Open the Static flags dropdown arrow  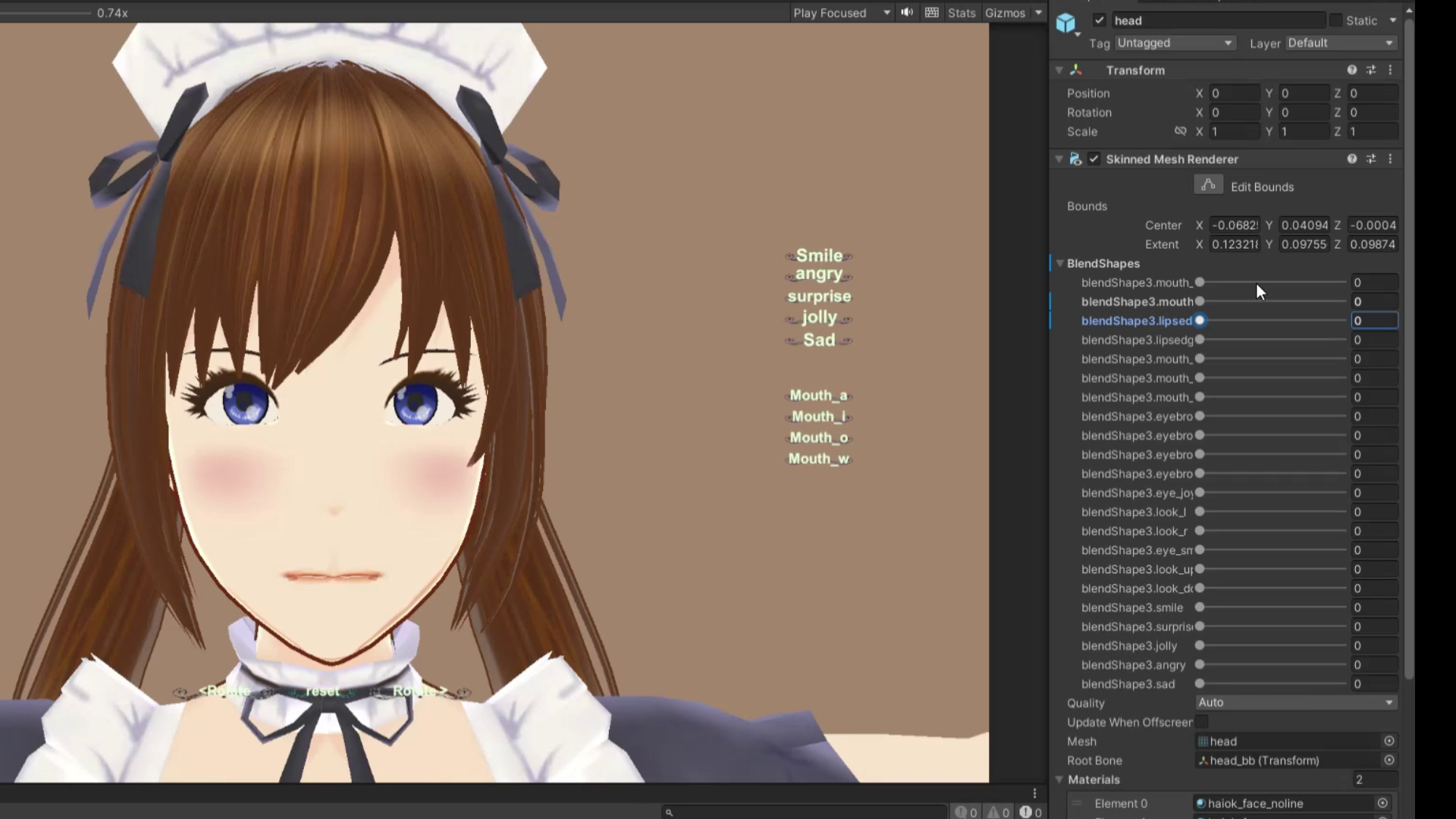coord(1393,20)
